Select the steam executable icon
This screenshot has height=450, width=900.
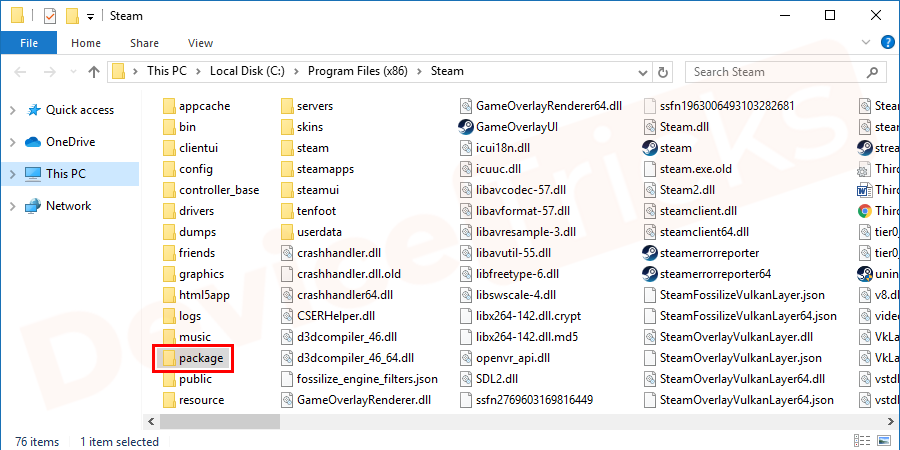click(x=650, y=148)
